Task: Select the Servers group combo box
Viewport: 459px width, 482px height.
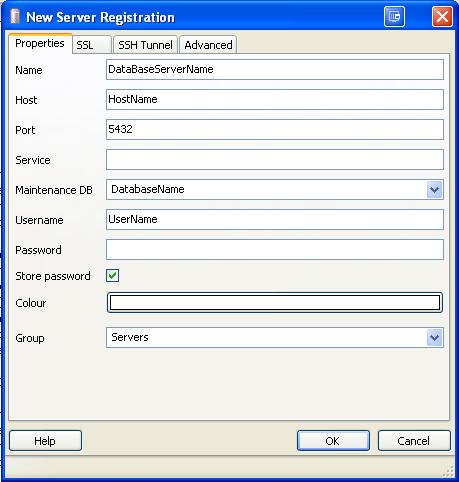Action: [x=275, y=338]
